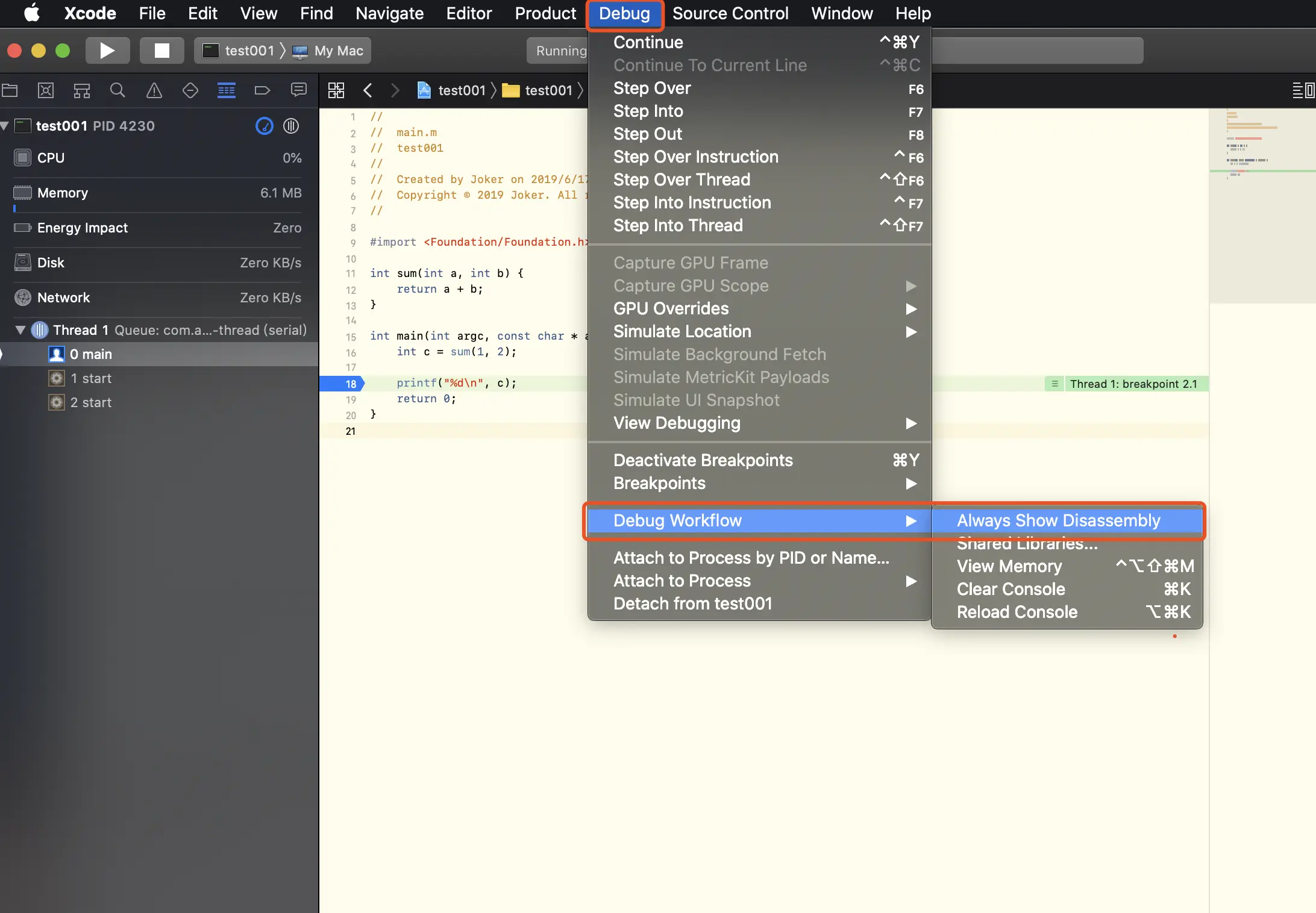Click the related items grid icon

tap(336, 90)
